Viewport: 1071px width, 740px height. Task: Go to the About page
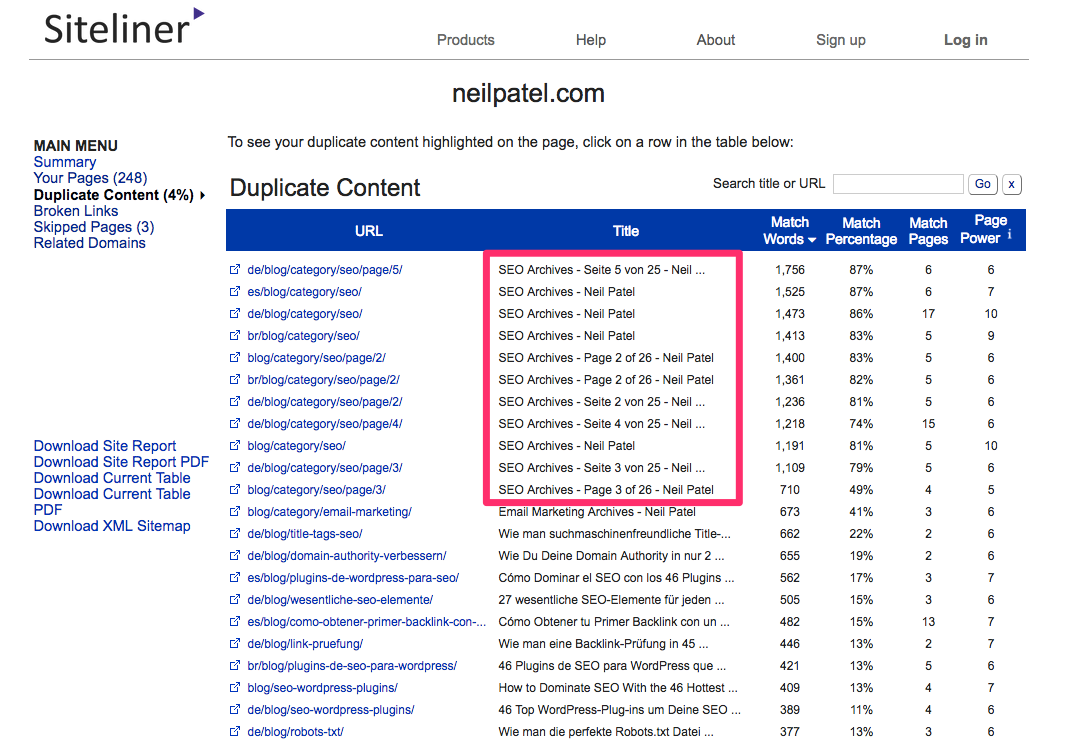pyautogui.click(x=716, y=40)
